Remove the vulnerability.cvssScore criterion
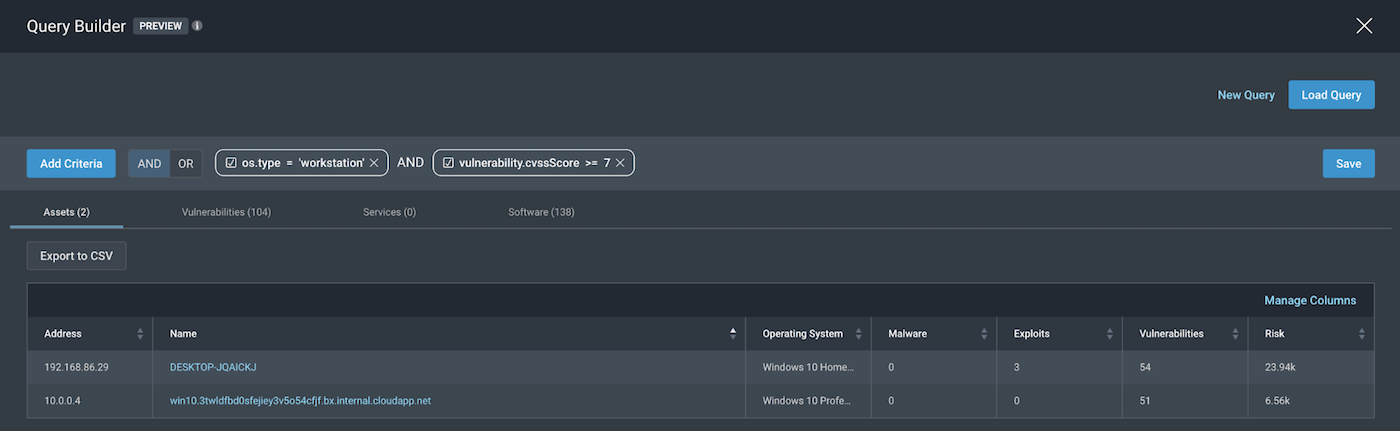 point(620,163)
